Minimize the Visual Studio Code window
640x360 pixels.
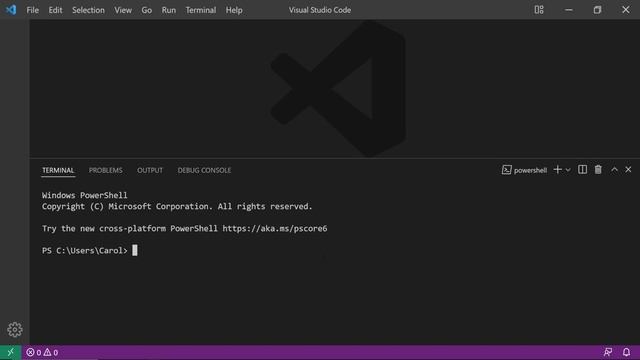569,10
